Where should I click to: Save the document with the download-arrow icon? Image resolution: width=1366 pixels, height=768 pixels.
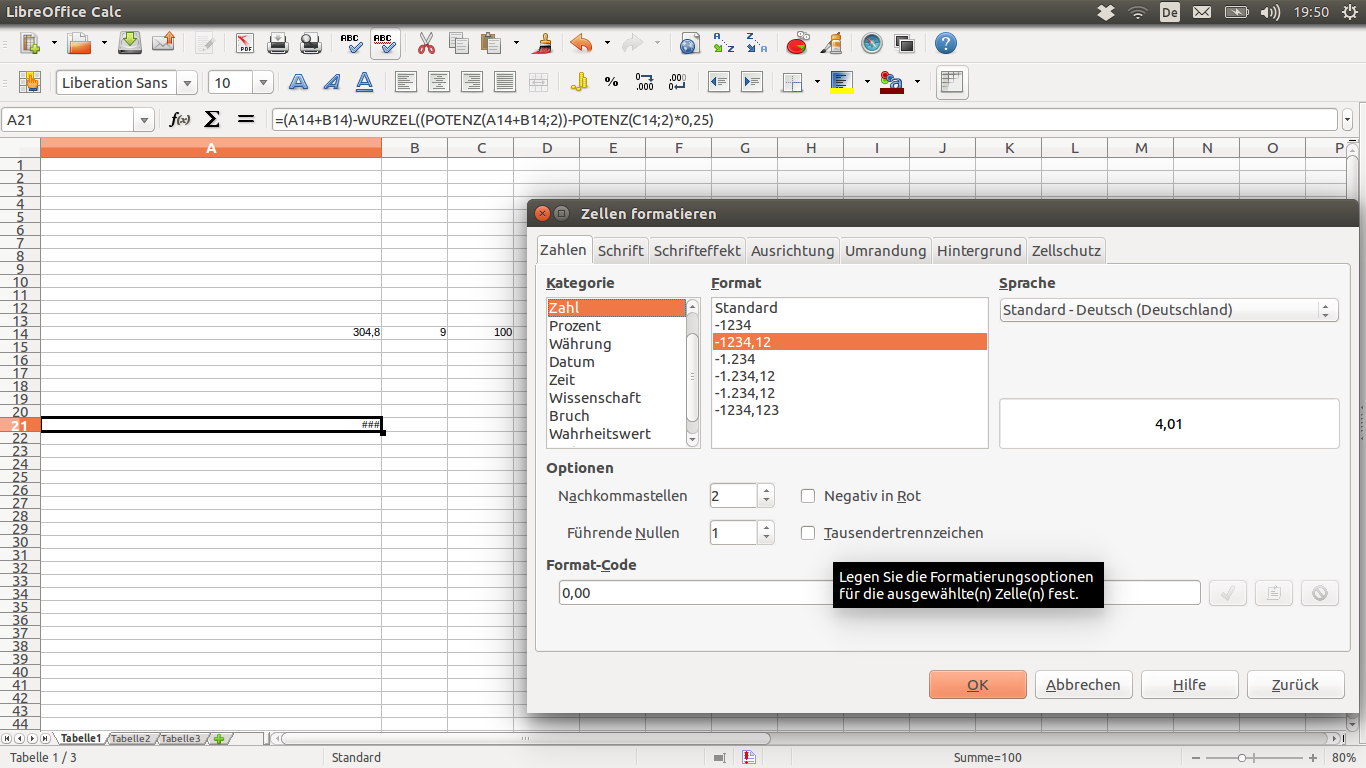pos(130,43)
